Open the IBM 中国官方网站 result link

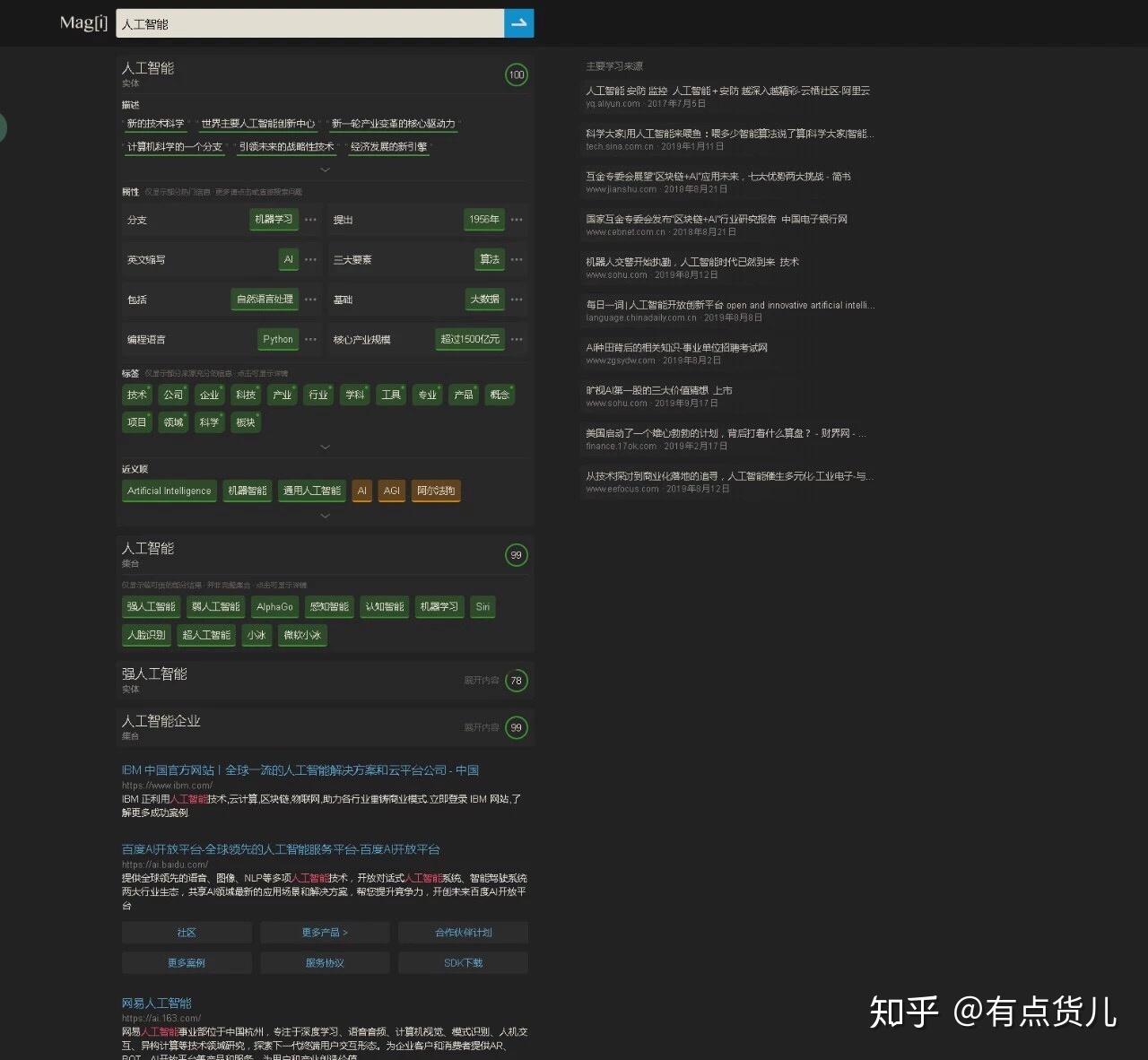(300, 769)
